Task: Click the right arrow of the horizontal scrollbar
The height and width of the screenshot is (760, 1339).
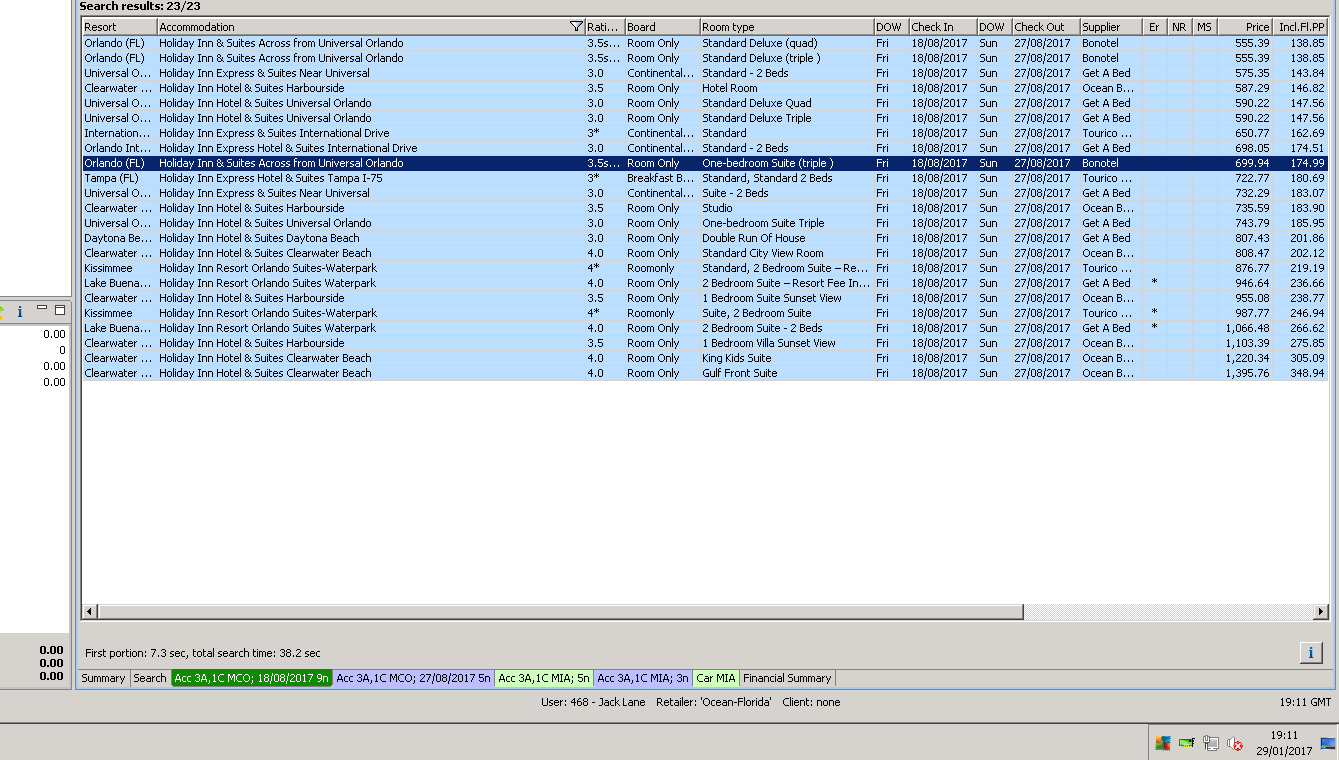Action: point(1323,611)
